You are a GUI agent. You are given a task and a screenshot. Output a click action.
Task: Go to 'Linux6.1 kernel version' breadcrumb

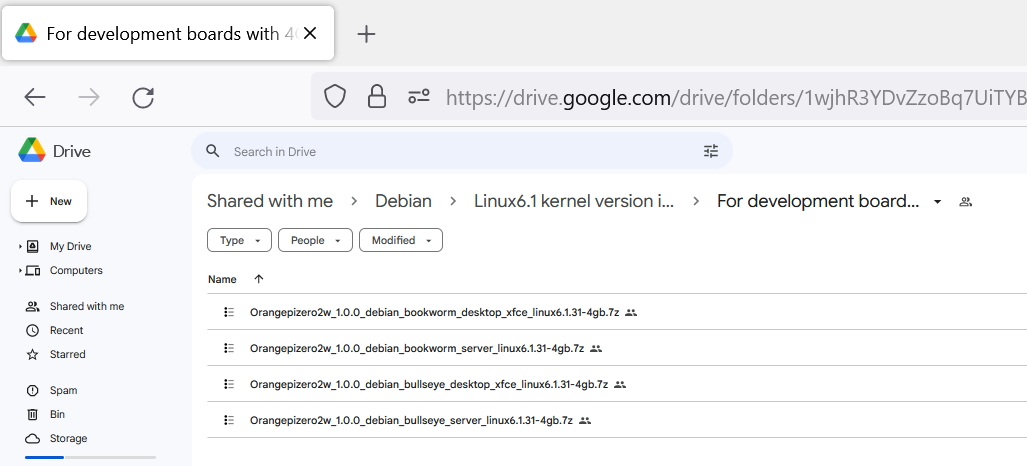574,201
